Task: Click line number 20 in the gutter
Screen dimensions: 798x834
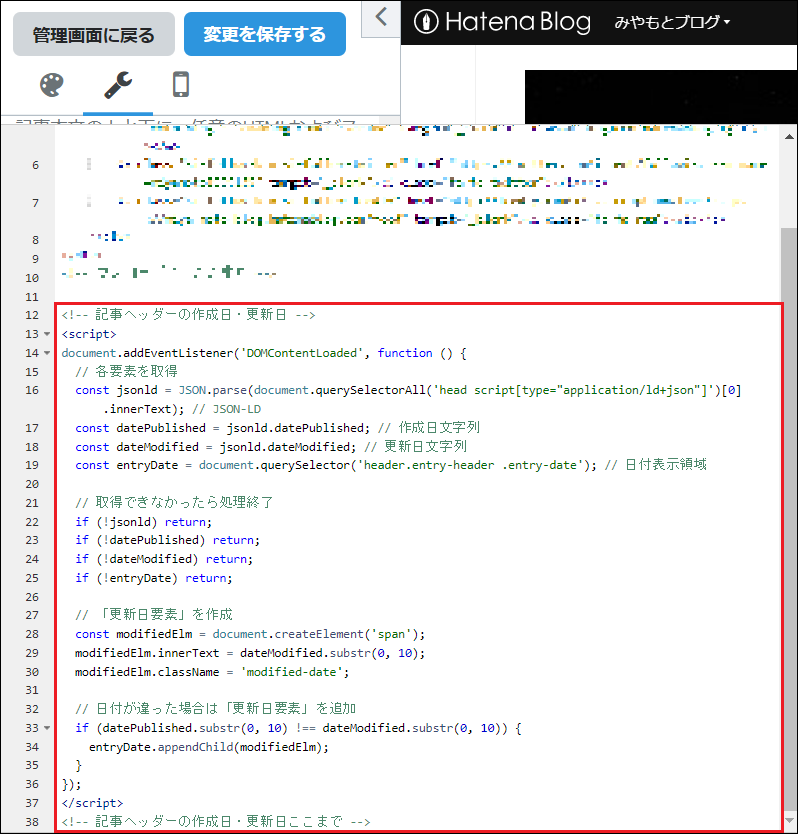Action: pyautogui.click(x=32, y=484)
